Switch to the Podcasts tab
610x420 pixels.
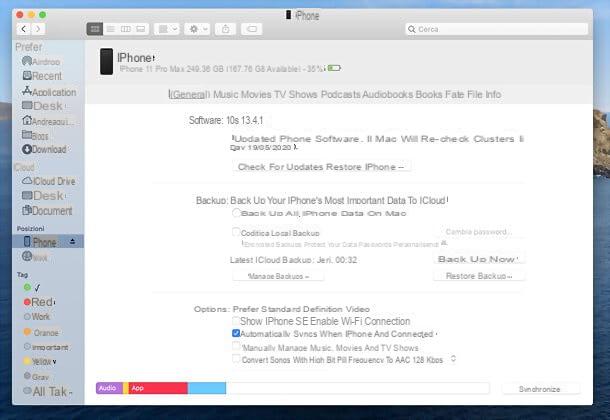[341, 94]
